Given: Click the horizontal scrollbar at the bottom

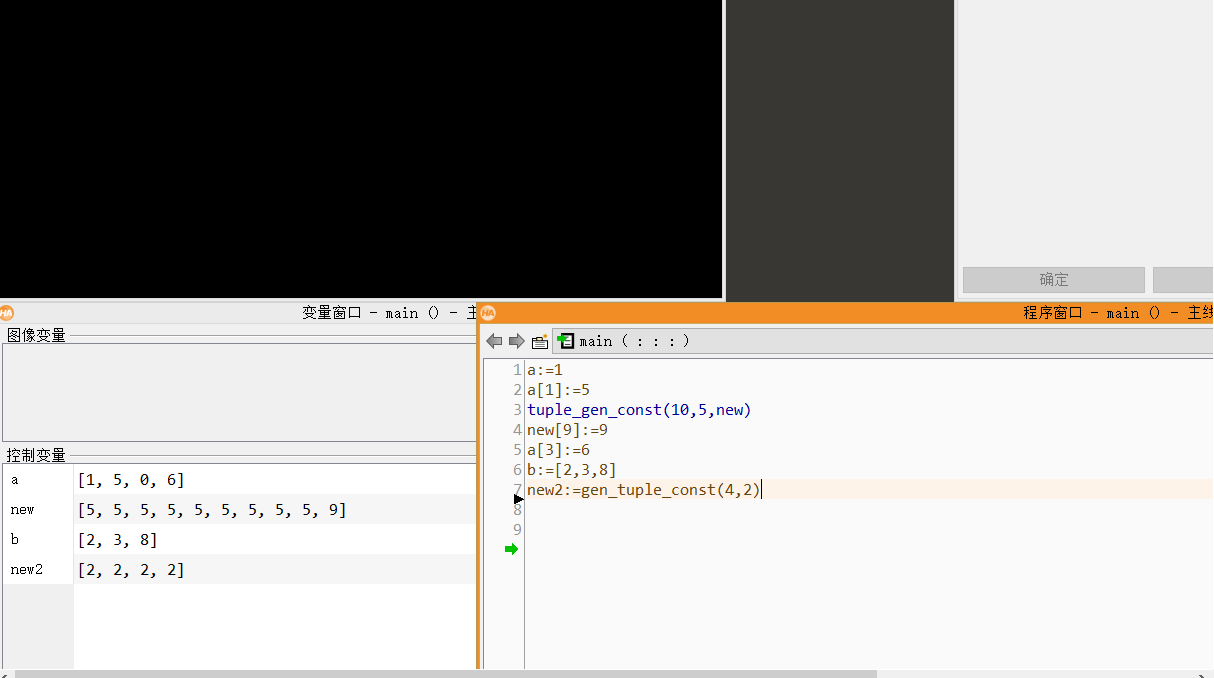Looking at the screenshot, I should pyautogui.click(x=446, y=673).
